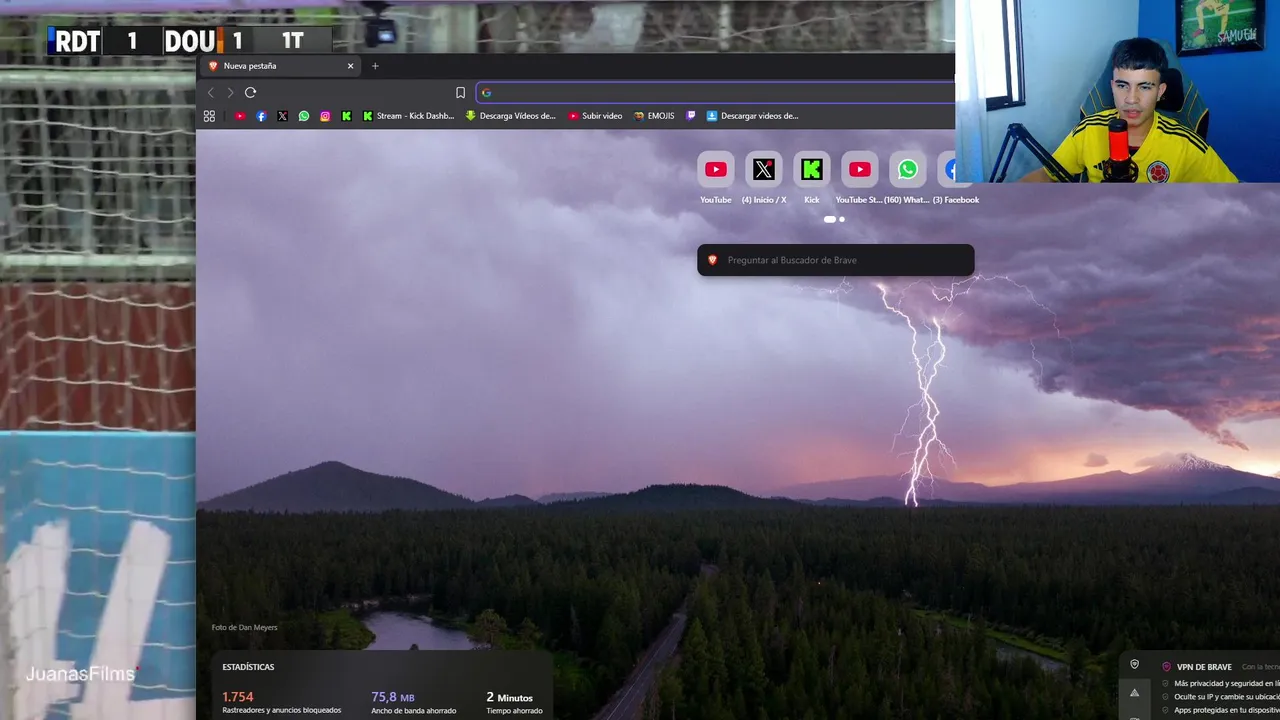Click the ESTADÍSTICAS heading
This screenshot has height=720, width=1280.
[248, 667]
